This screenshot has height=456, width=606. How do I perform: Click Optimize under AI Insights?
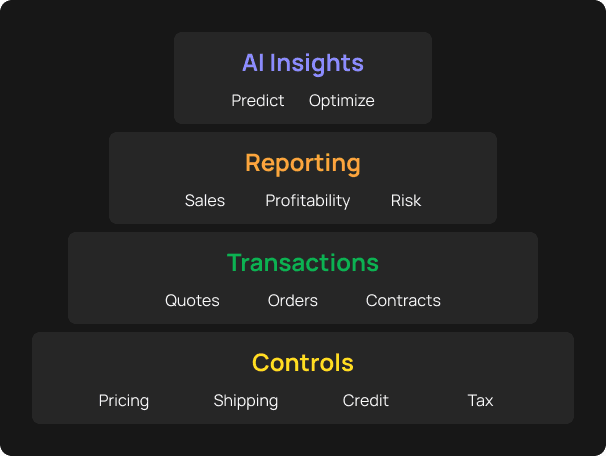(341, 101)
